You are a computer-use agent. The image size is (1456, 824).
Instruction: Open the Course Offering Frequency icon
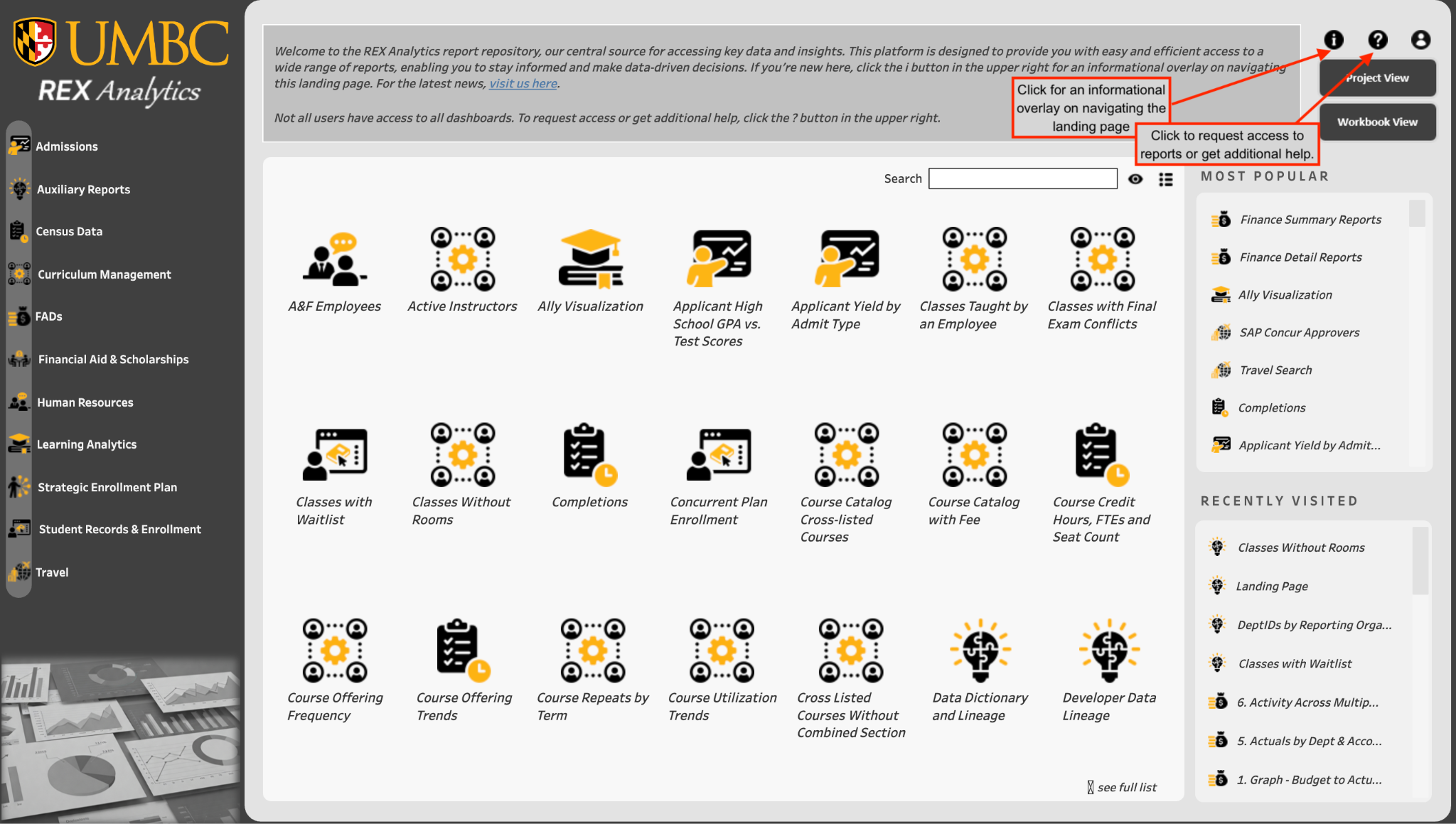(335, 650)
